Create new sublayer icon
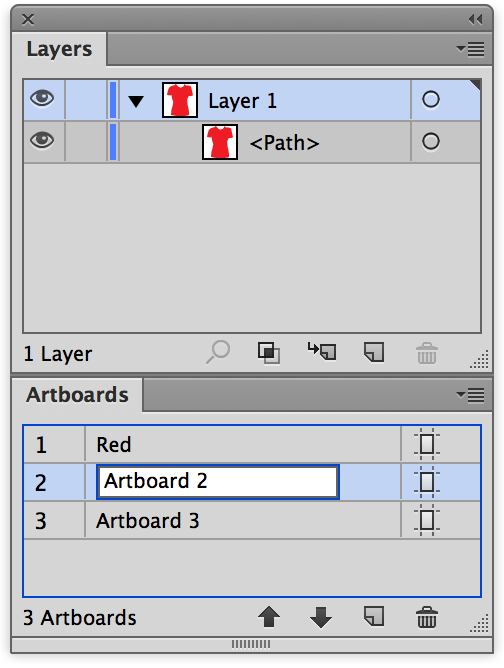The height and width of the screenshot is (668, 504). (x=322, y=352)
